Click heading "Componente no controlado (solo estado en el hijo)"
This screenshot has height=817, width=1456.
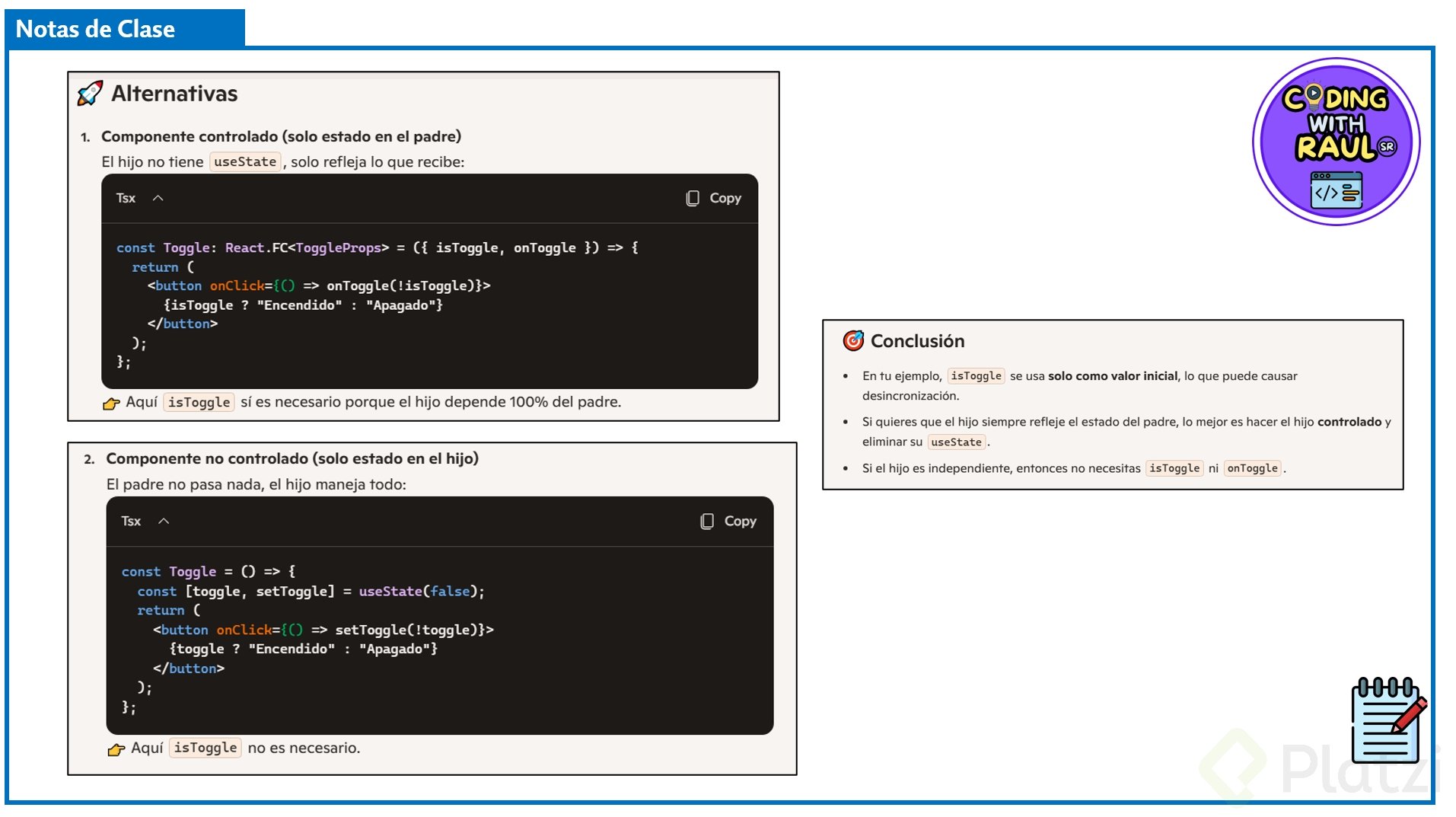tap(292, 458)
